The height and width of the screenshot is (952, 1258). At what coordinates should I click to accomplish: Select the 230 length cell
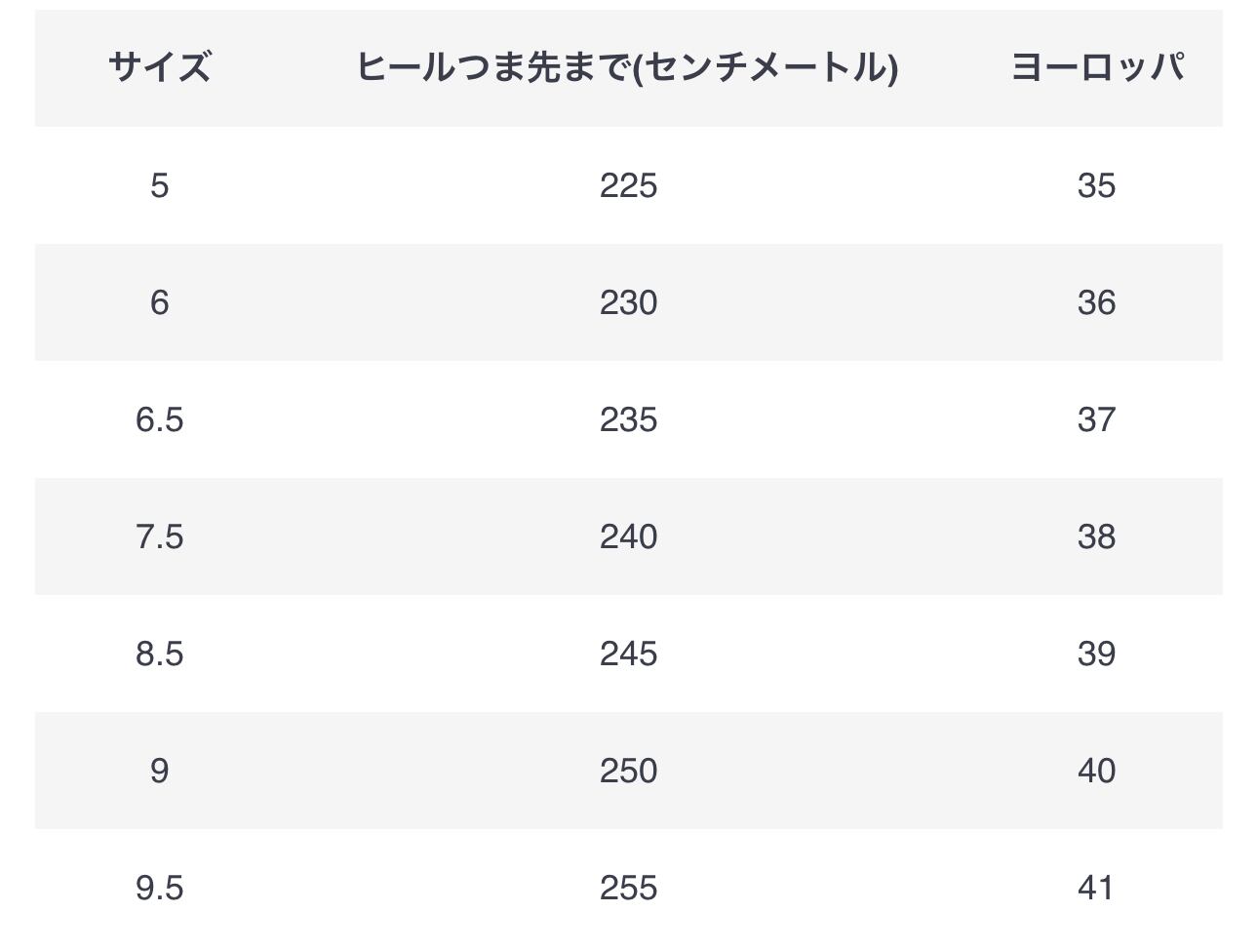[628, 302]
